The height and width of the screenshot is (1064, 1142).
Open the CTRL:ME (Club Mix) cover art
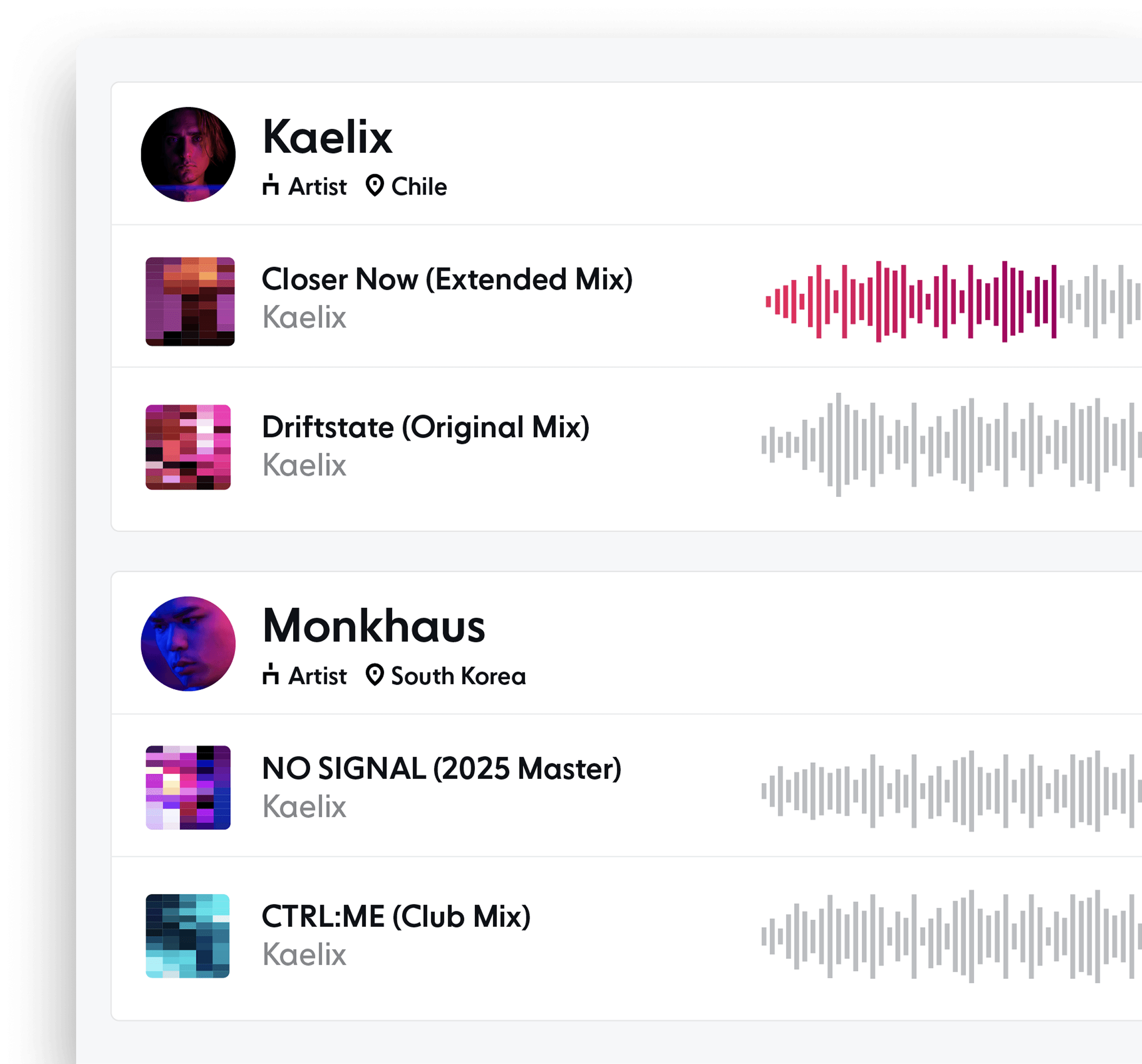click(x=188, y=936)
